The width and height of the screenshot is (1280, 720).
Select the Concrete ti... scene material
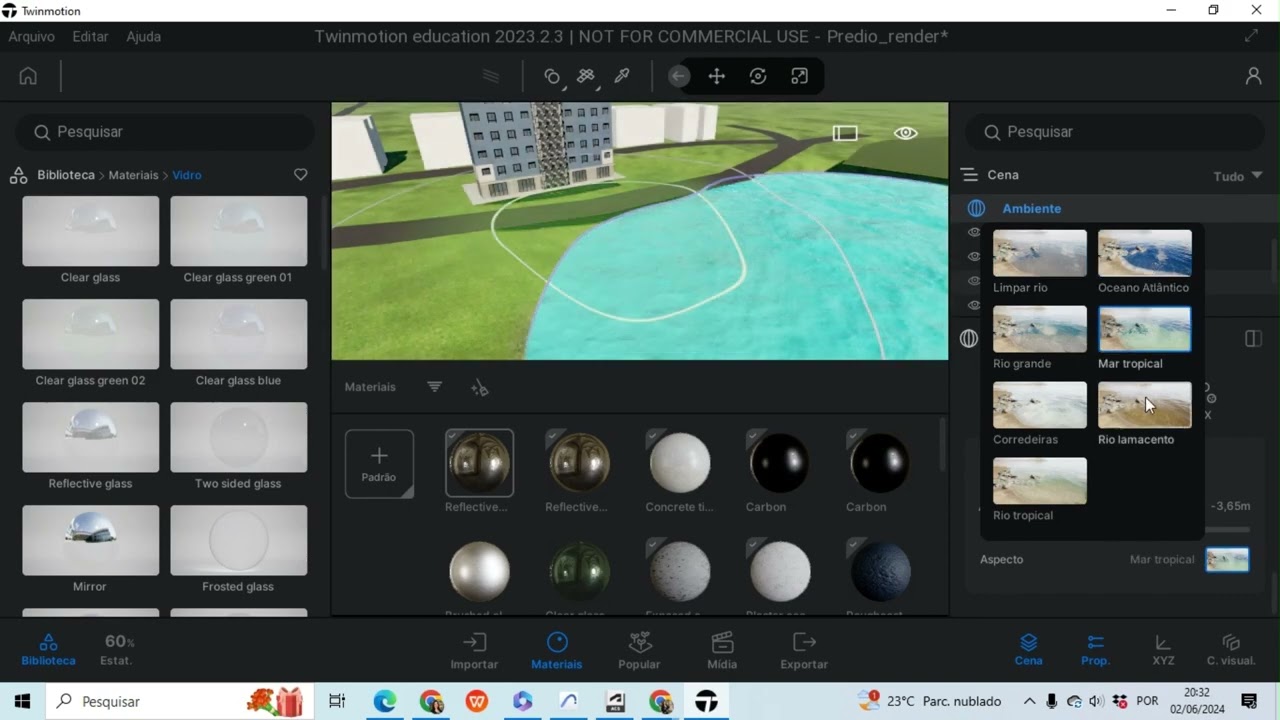(680, 463)
